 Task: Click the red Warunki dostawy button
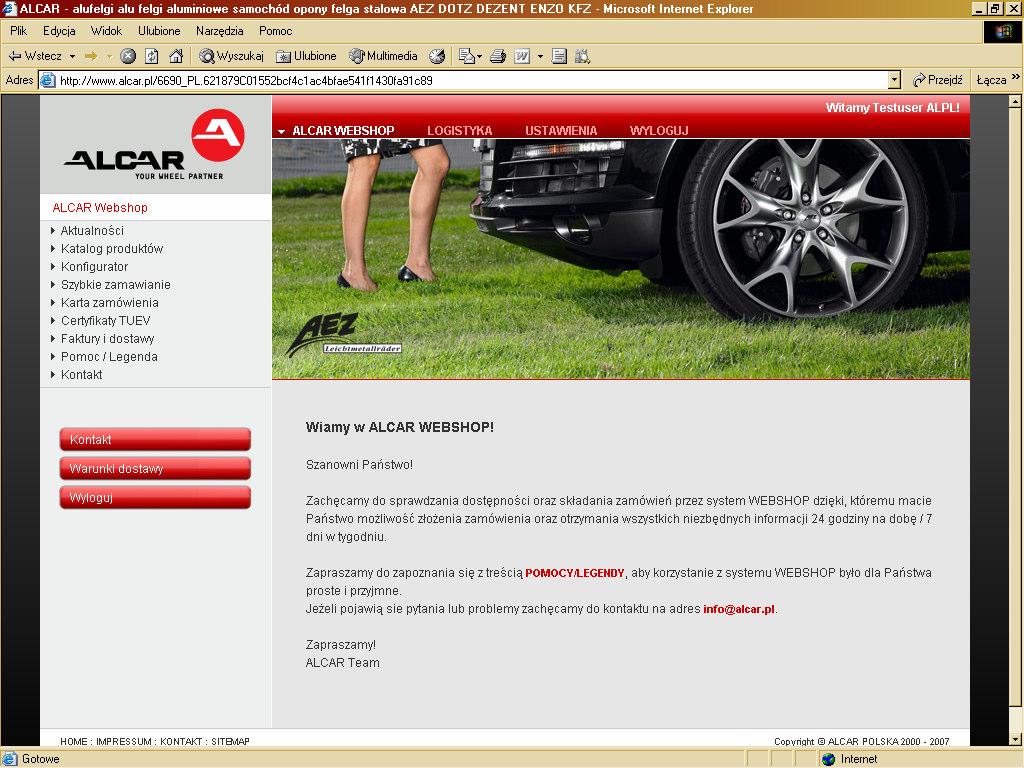pyautogui.click(x=155, y=468)
